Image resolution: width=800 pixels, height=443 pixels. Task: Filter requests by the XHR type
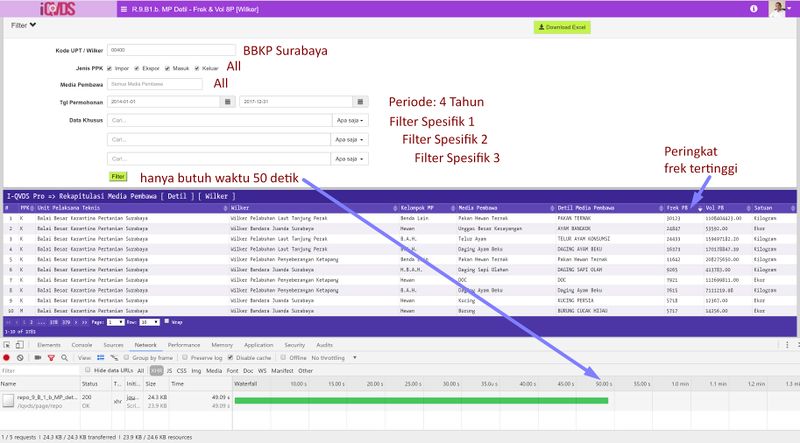[x=157, y=371]
